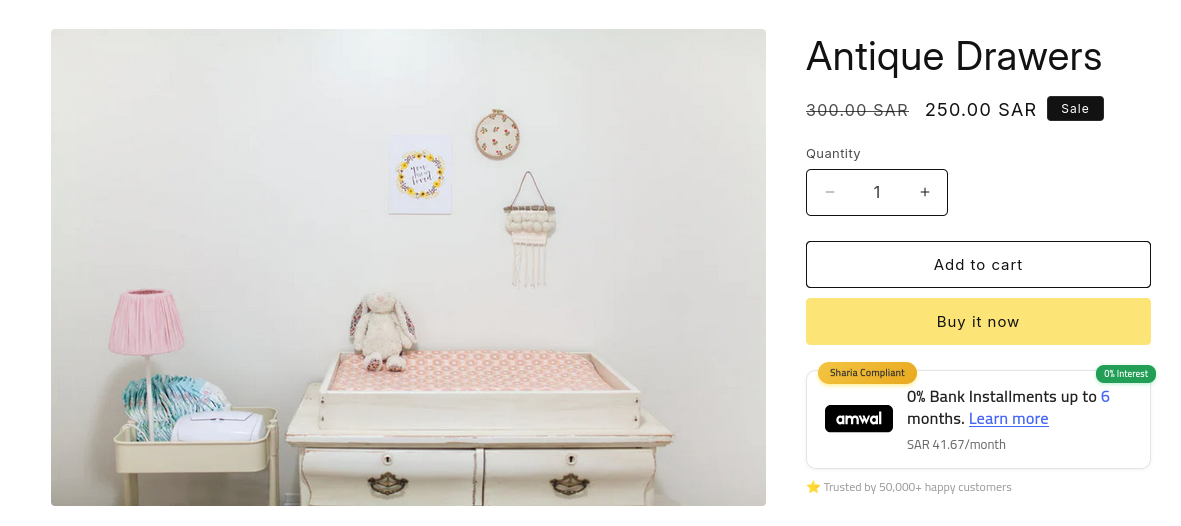Click the Trusted by 50,000+ customers text
Viewport: 1181px width, 526px height.
pos(917,488)
